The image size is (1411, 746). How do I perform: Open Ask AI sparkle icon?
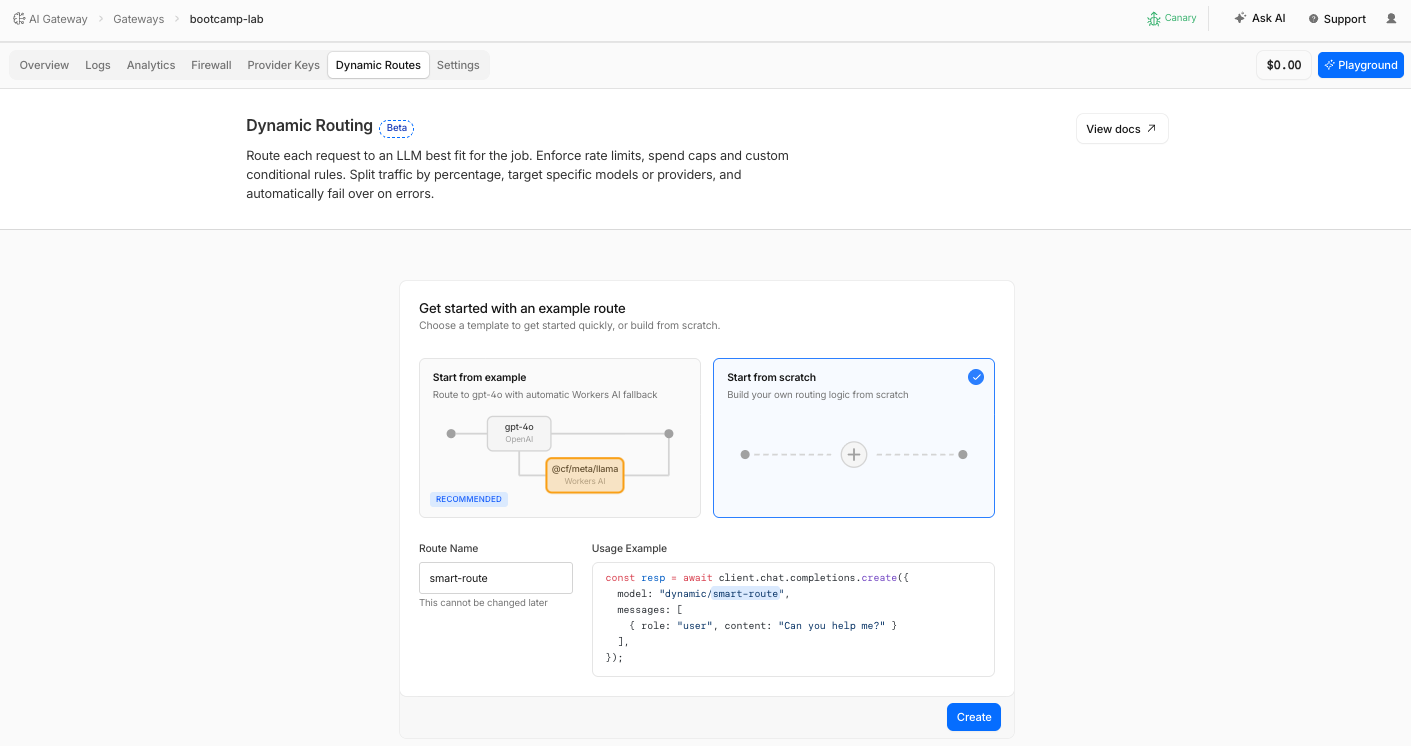click(x=1240, y=18)
